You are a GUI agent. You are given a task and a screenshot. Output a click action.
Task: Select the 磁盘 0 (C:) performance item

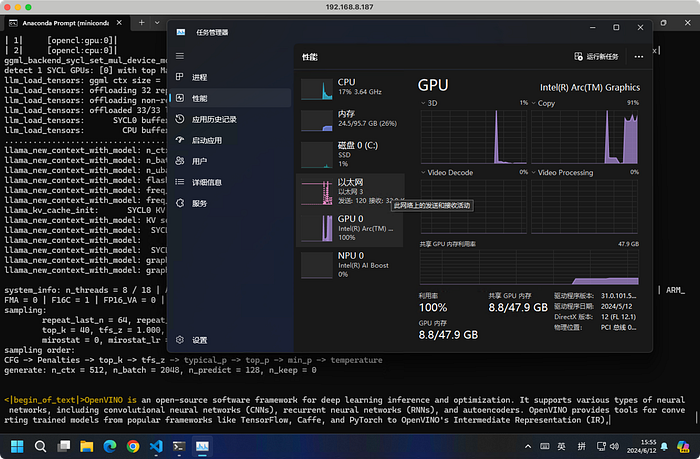350,154
